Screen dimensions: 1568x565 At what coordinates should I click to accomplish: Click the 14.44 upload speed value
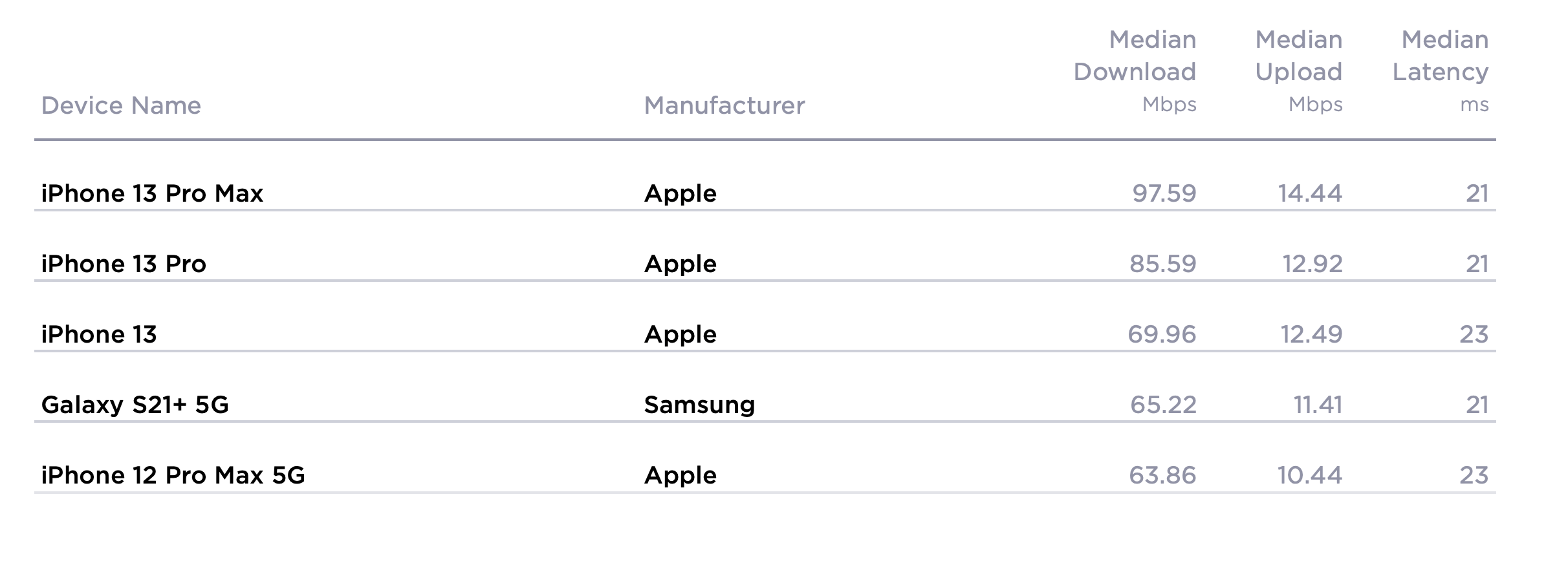1311,193
